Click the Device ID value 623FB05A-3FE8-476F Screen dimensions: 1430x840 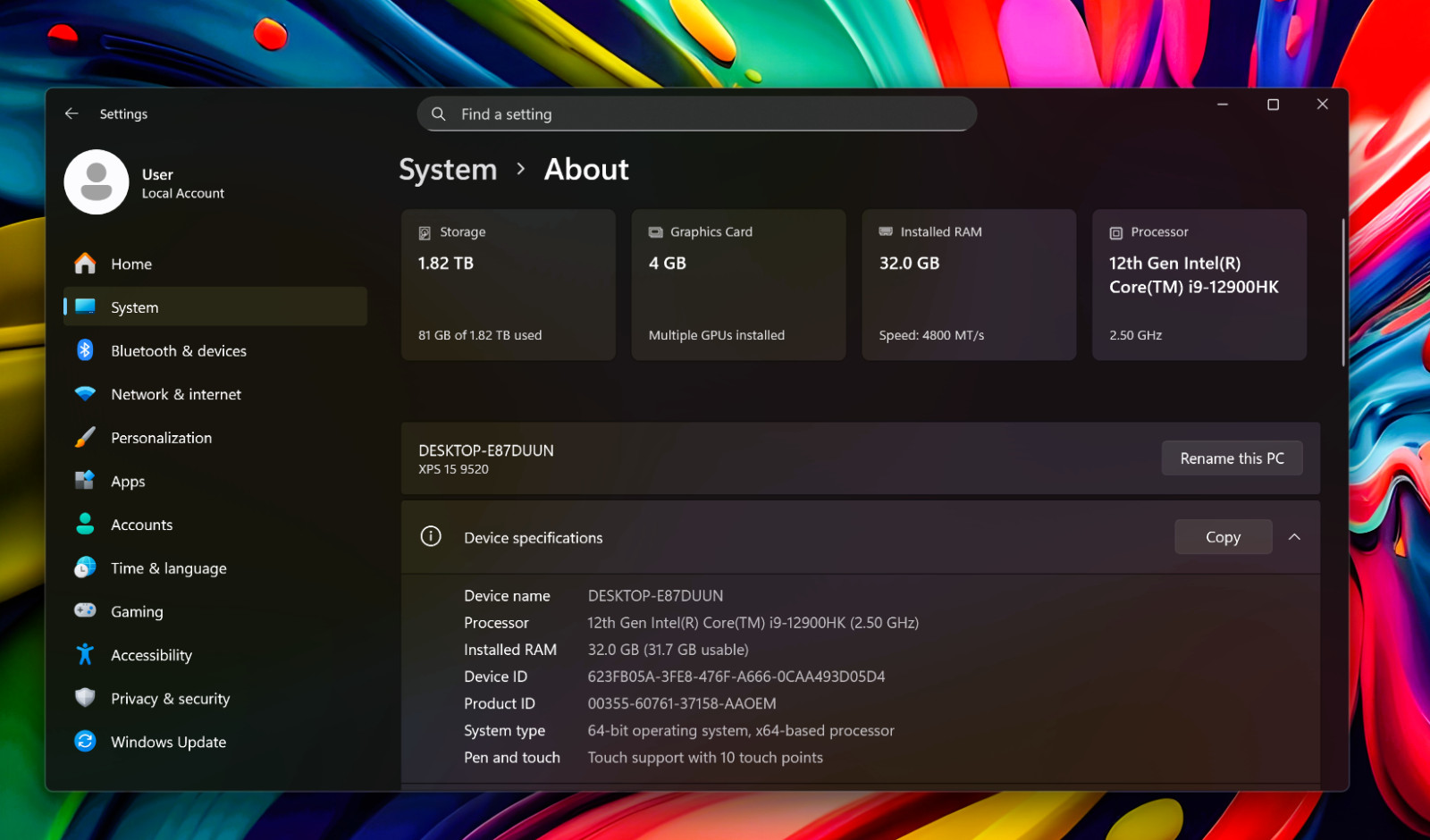(736, 676)
